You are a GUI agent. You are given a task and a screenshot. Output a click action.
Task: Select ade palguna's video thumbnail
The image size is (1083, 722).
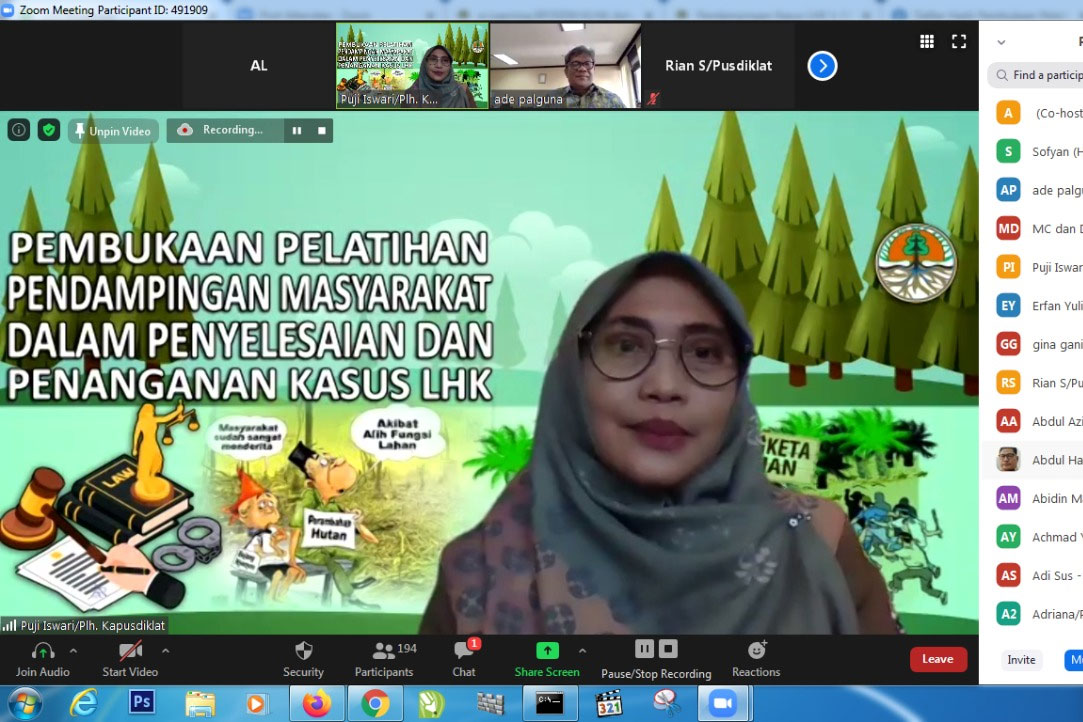(x=566, y=65)
